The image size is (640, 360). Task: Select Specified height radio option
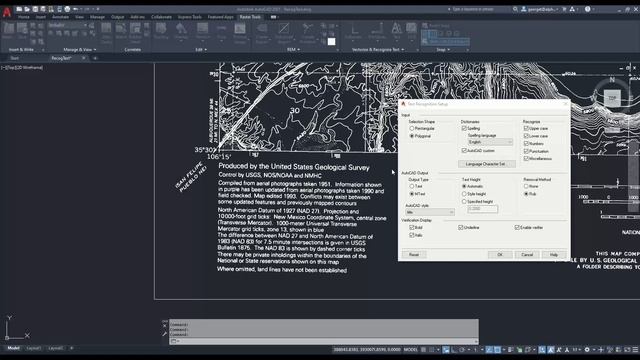click(464, 201)
